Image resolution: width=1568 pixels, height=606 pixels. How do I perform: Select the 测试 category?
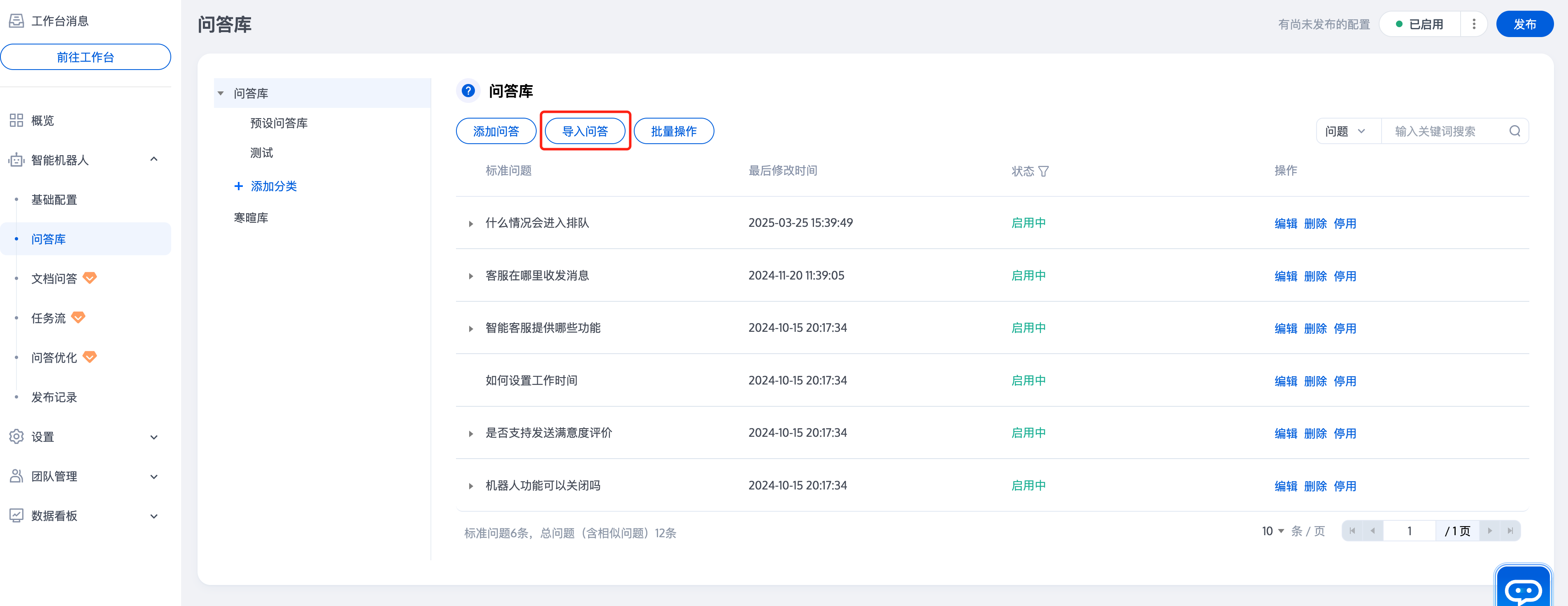pos(262,152)
